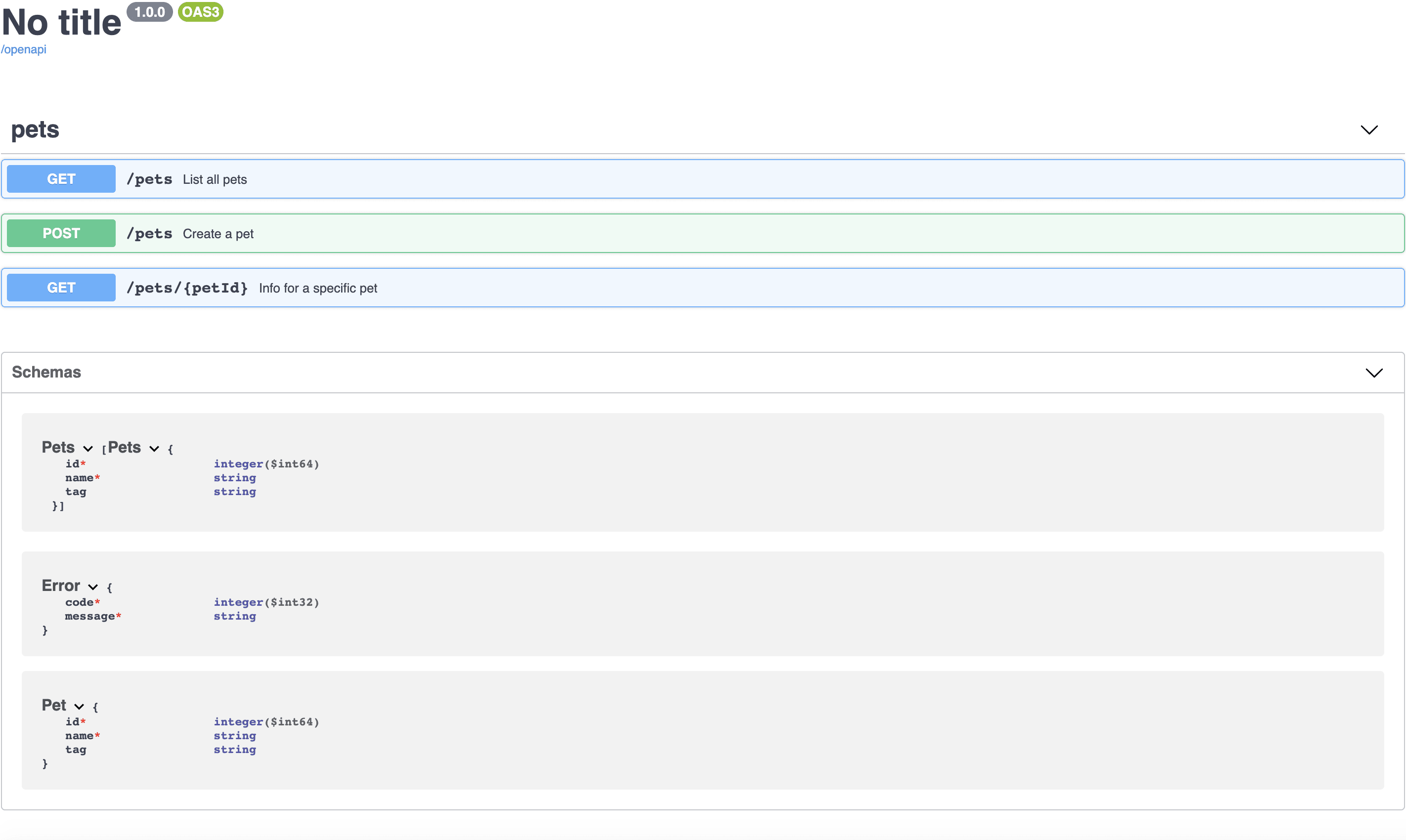Click the Error schema name
The width and height of the screenshot is (1406, 840).
click(x=61, y=586)
